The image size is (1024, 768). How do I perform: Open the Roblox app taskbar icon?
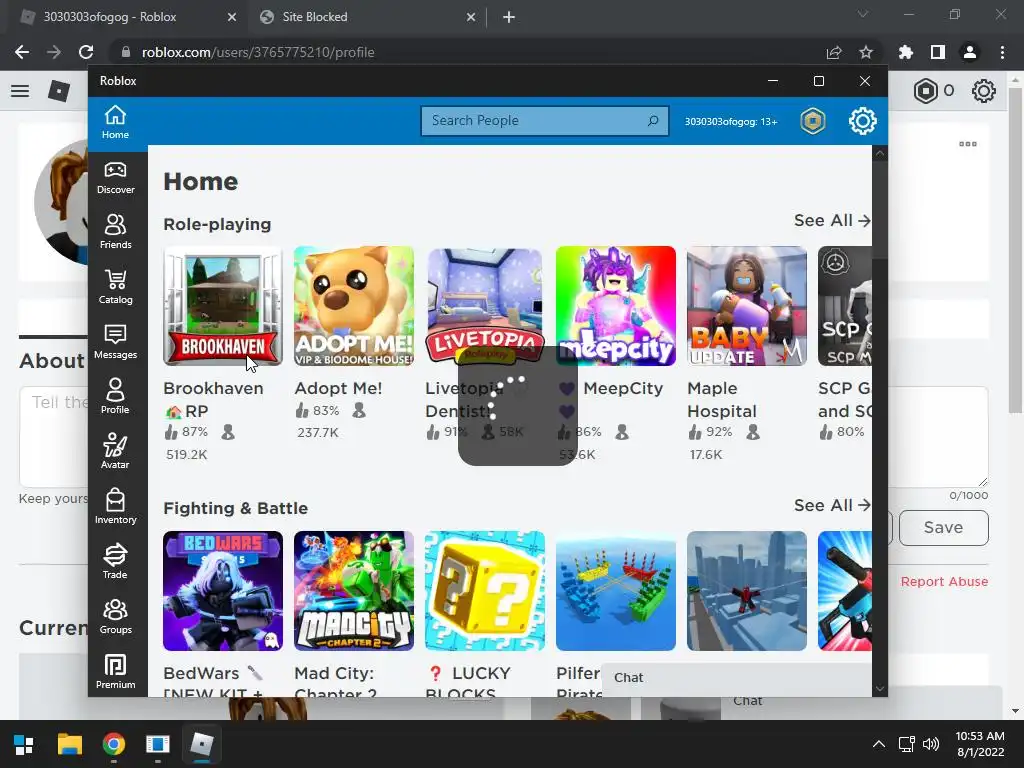pyautogui.click(x=202, y=744)
